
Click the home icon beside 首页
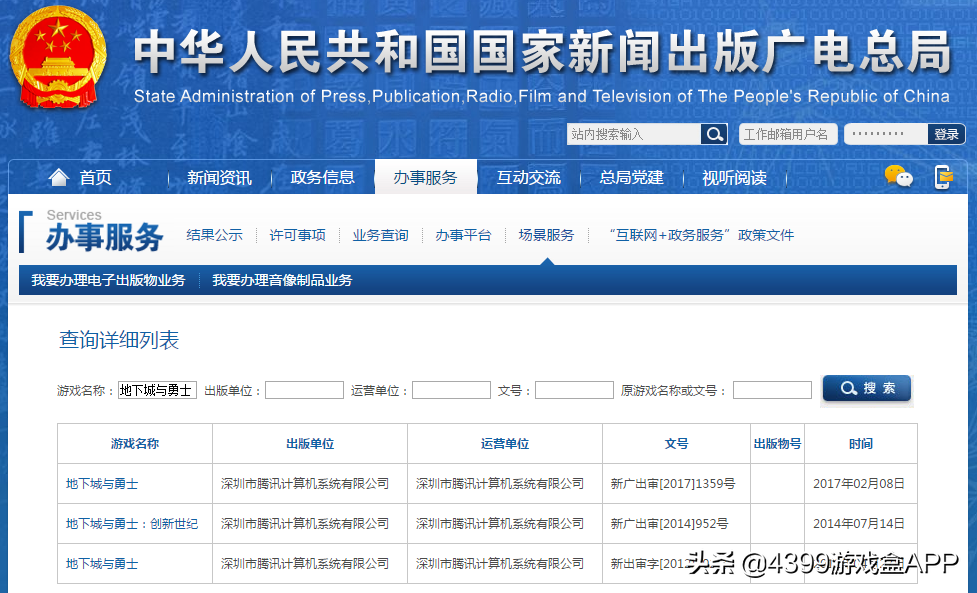pos(59,178)
